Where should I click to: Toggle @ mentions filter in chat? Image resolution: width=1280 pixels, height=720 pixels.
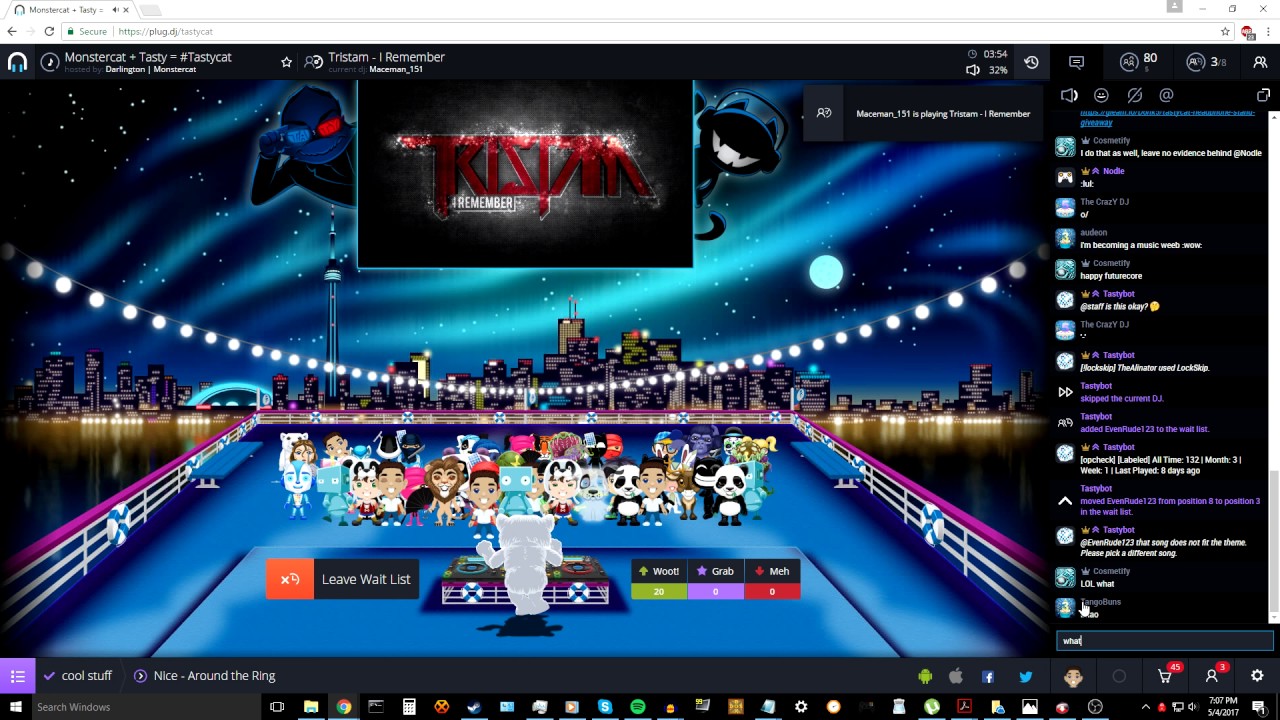click(1166, 95)
